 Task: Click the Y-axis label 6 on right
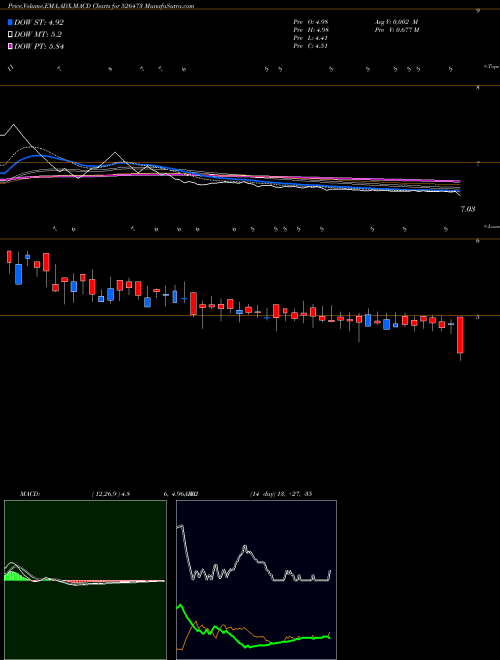pos(478,240)
